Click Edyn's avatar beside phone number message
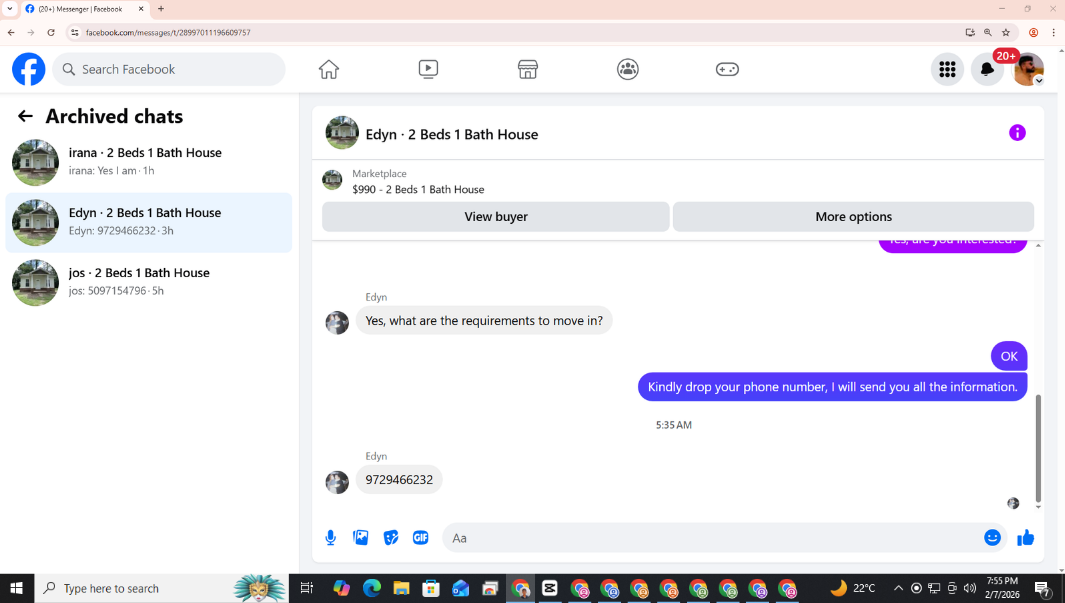Screen dimensions: 1065x603 tap(337, 482)
